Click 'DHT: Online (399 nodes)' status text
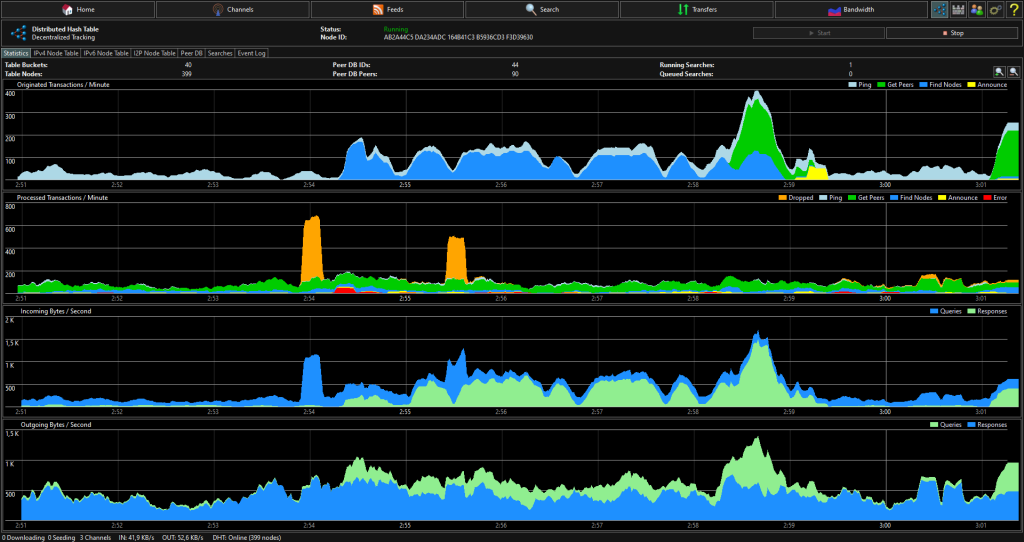The width and height of the screenshot is (1024, 542). pyautogui.click(x=247, y=537)
